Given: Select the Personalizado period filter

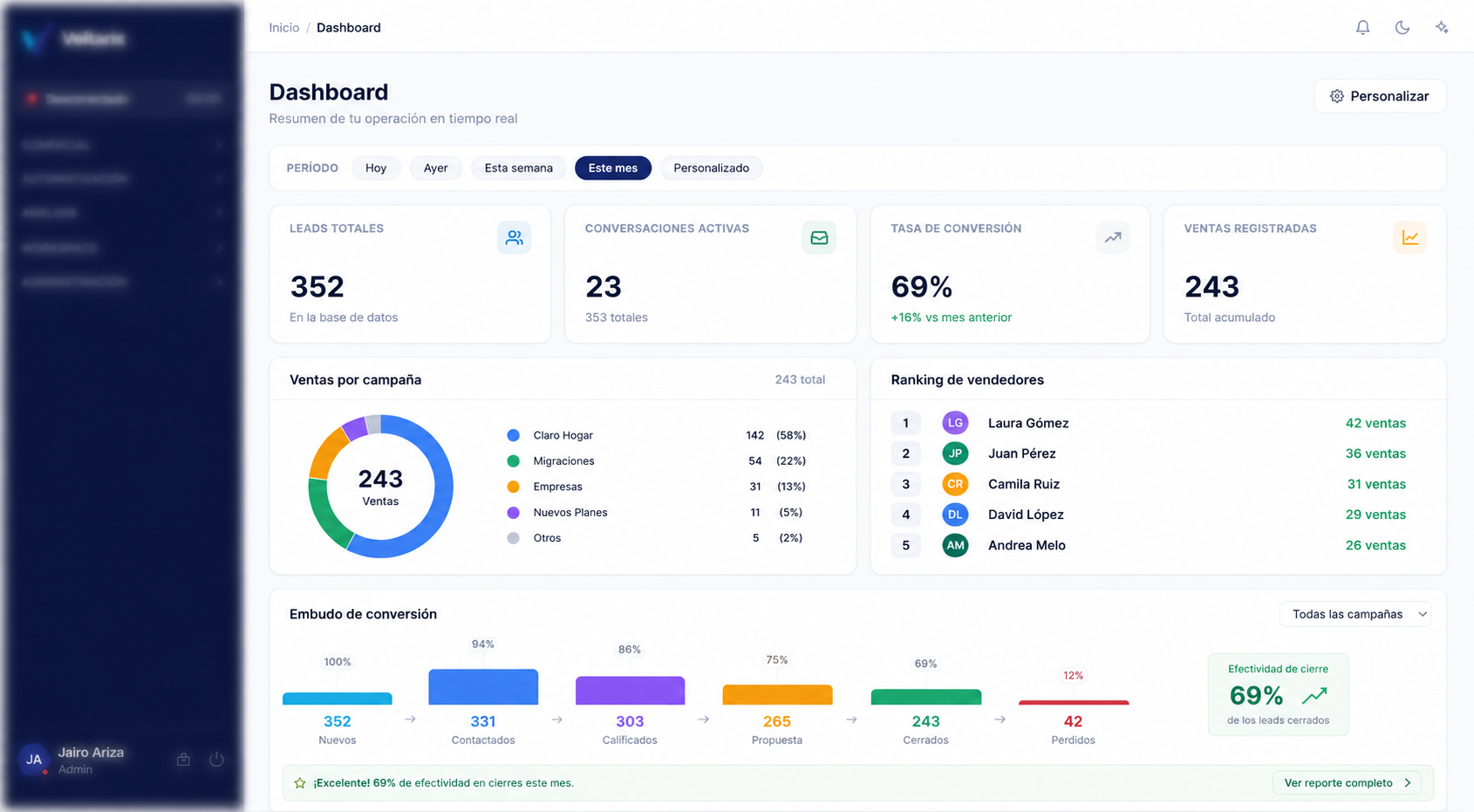Looking at the screenshot, I should coord(712,168).
